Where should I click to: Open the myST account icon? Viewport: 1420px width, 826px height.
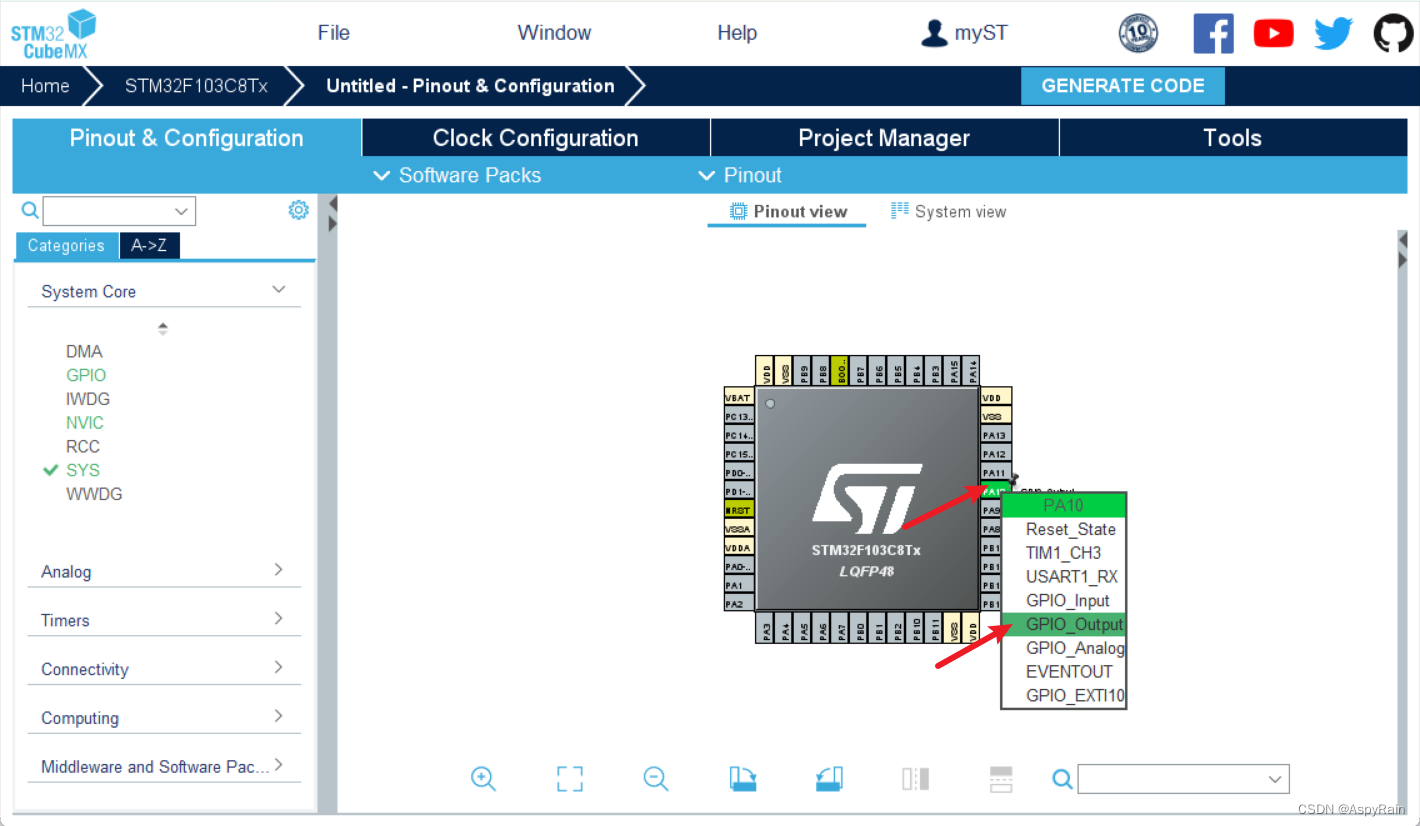coord(933,33)
